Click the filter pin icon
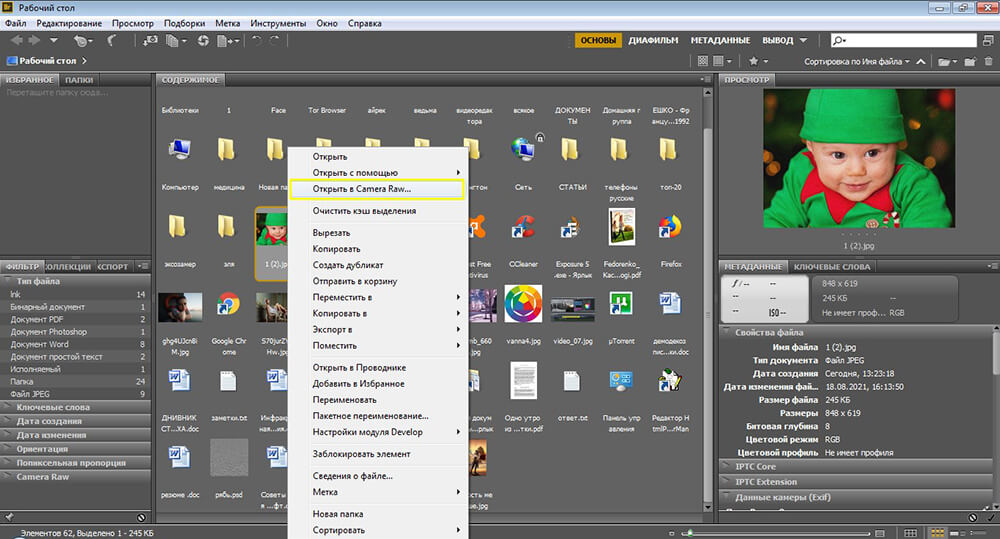Viewport: 1000px width, 539px height. (9, 517)
